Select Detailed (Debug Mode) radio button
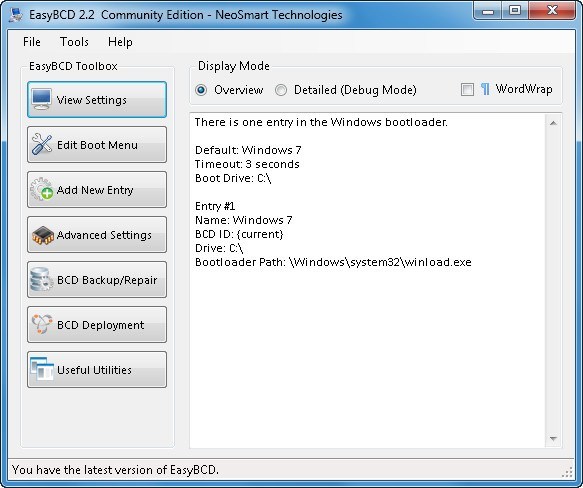The width and height of the screenshot is (583, 488). tap(281, 90)
